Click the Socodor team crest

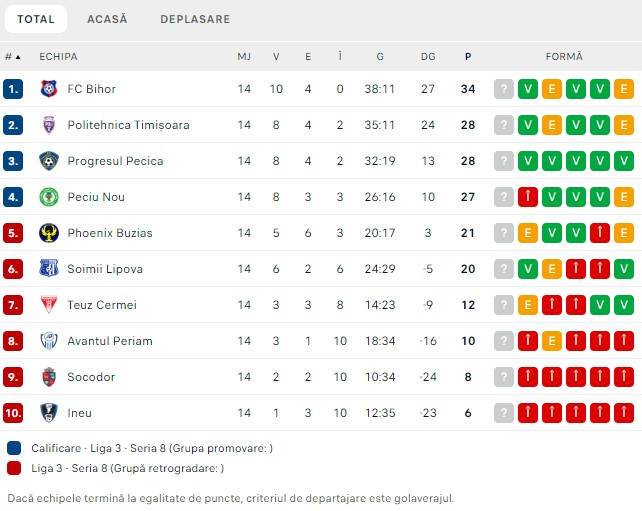point(49,377)
